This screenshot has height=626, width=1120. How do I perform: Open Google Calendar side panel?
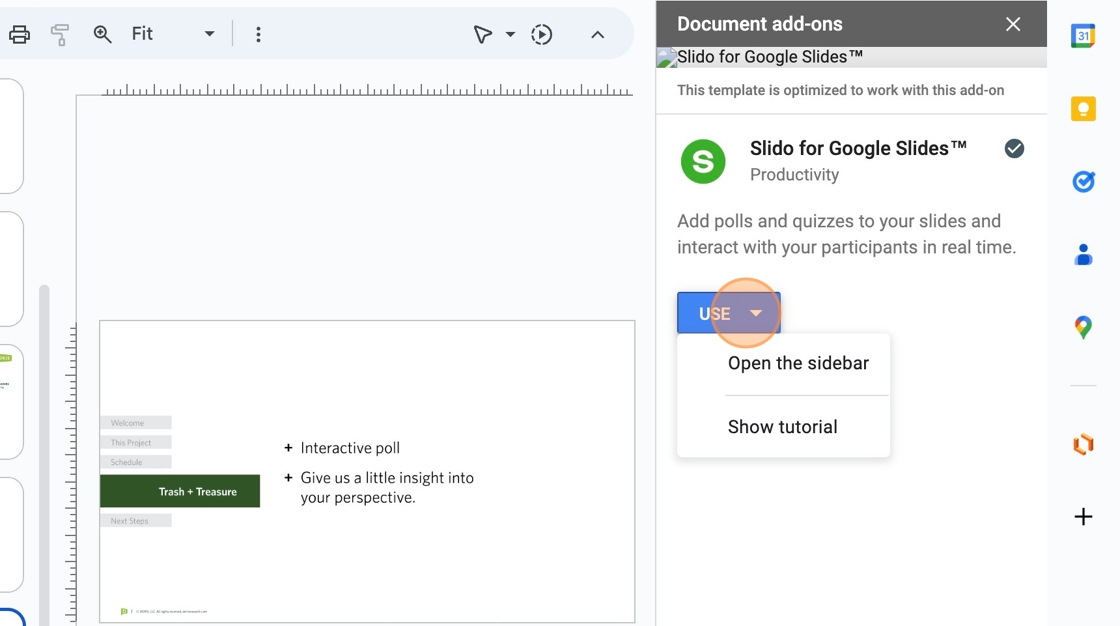pos(1083,37)
